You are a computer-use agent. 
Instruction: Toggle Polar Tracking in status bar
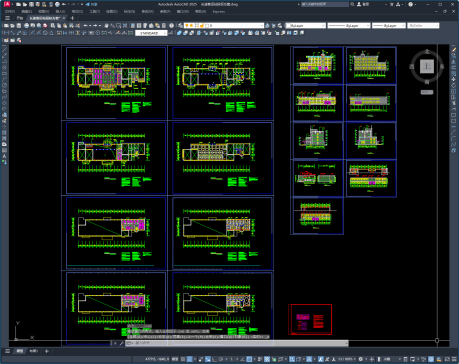[221, 359]
